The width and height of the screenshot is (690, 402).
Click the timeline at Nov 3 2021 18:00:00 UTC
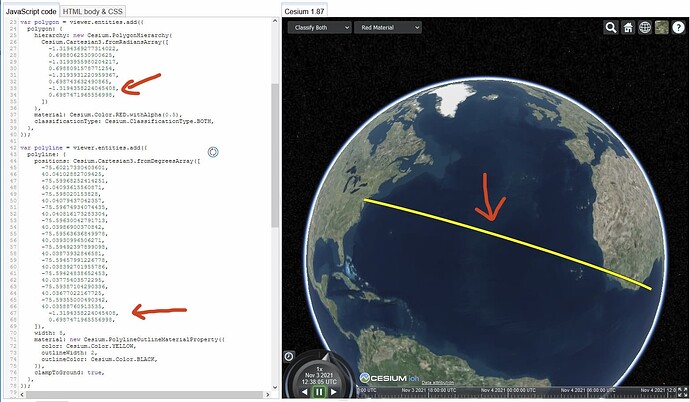coord(429,390)
